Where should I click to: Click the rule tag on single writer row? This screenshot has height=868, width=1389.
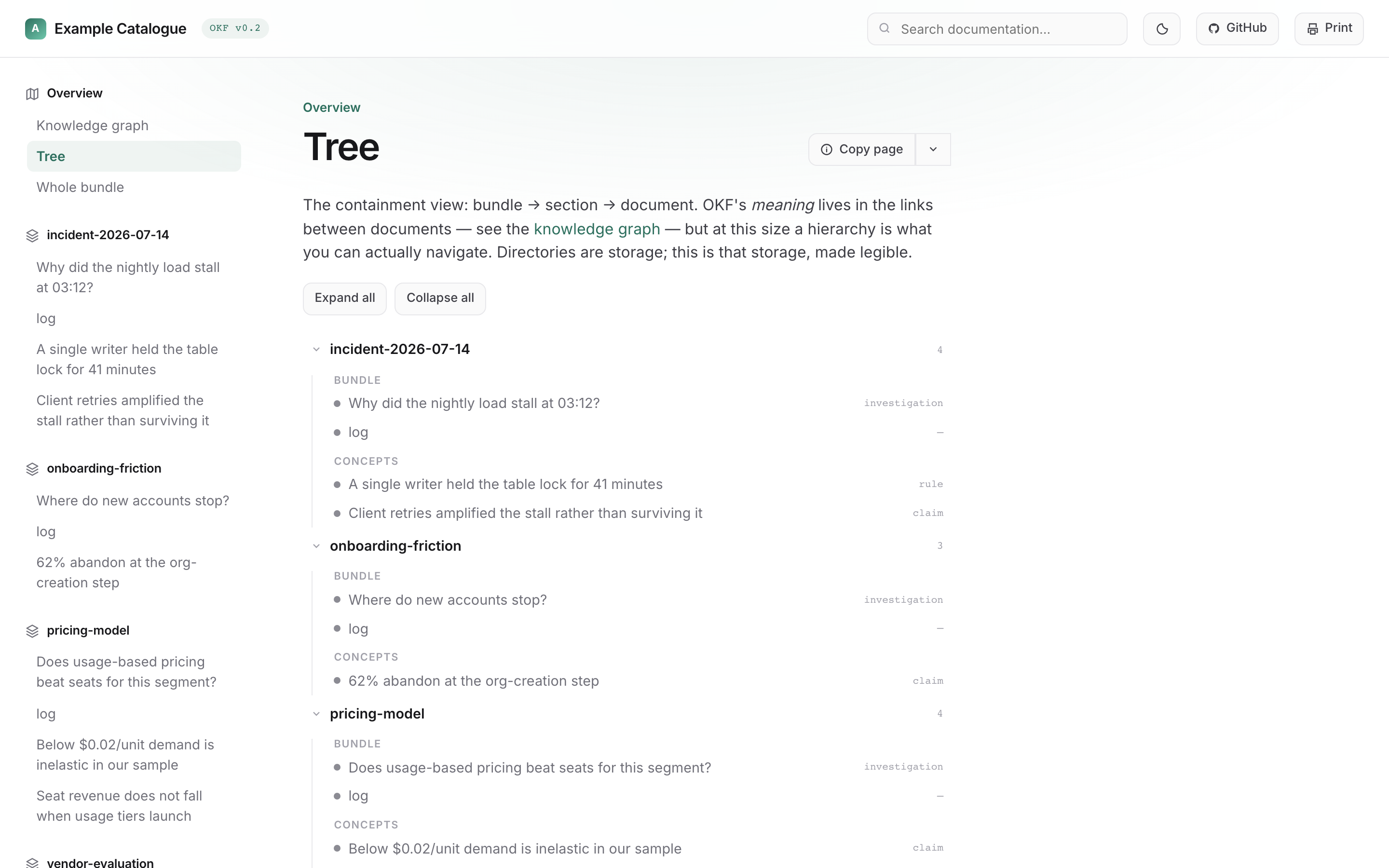(930, 484)
